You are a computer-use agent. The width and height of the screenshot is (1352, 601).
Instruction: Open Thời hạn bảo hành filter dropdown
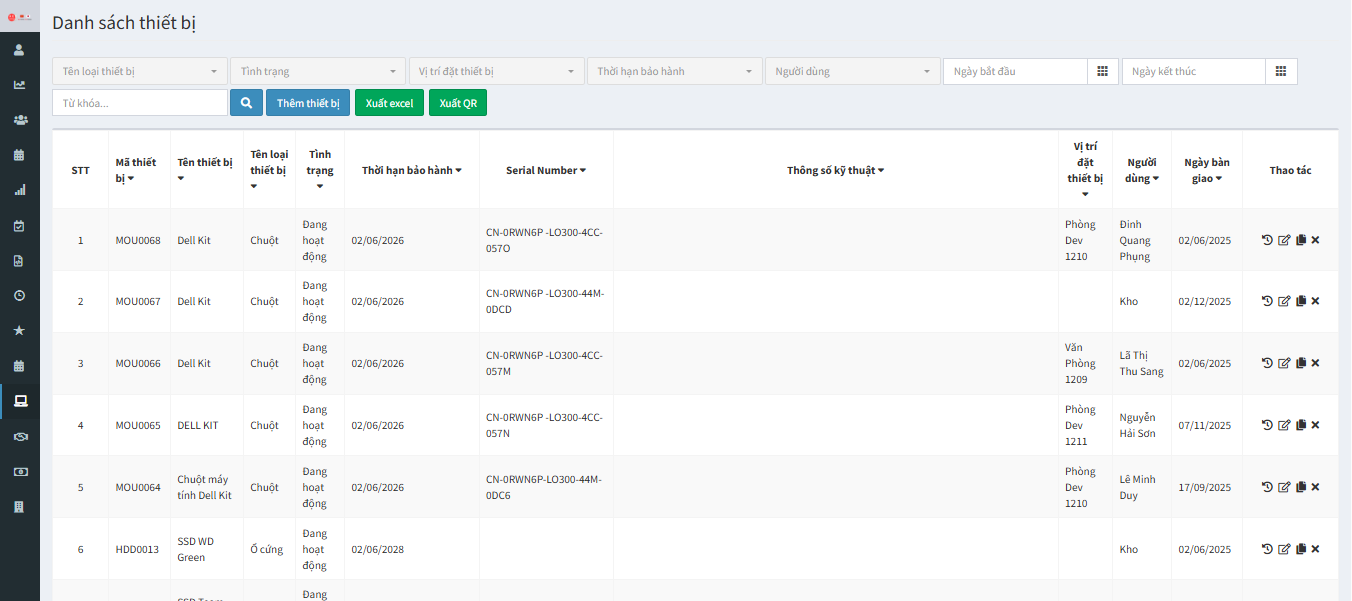pos(675,72)
